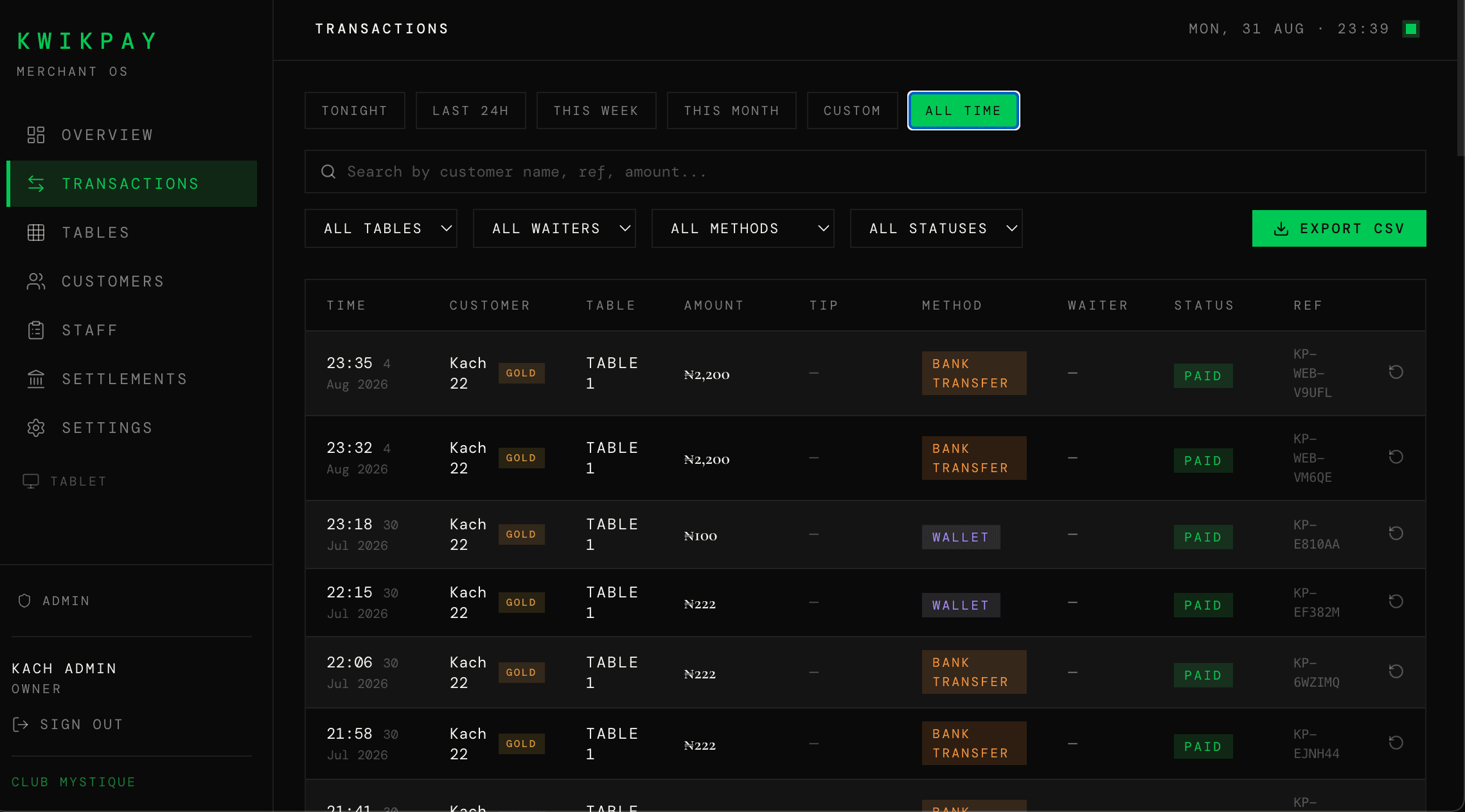Click the download icon on Export CSV

[x=1281, y=229]
